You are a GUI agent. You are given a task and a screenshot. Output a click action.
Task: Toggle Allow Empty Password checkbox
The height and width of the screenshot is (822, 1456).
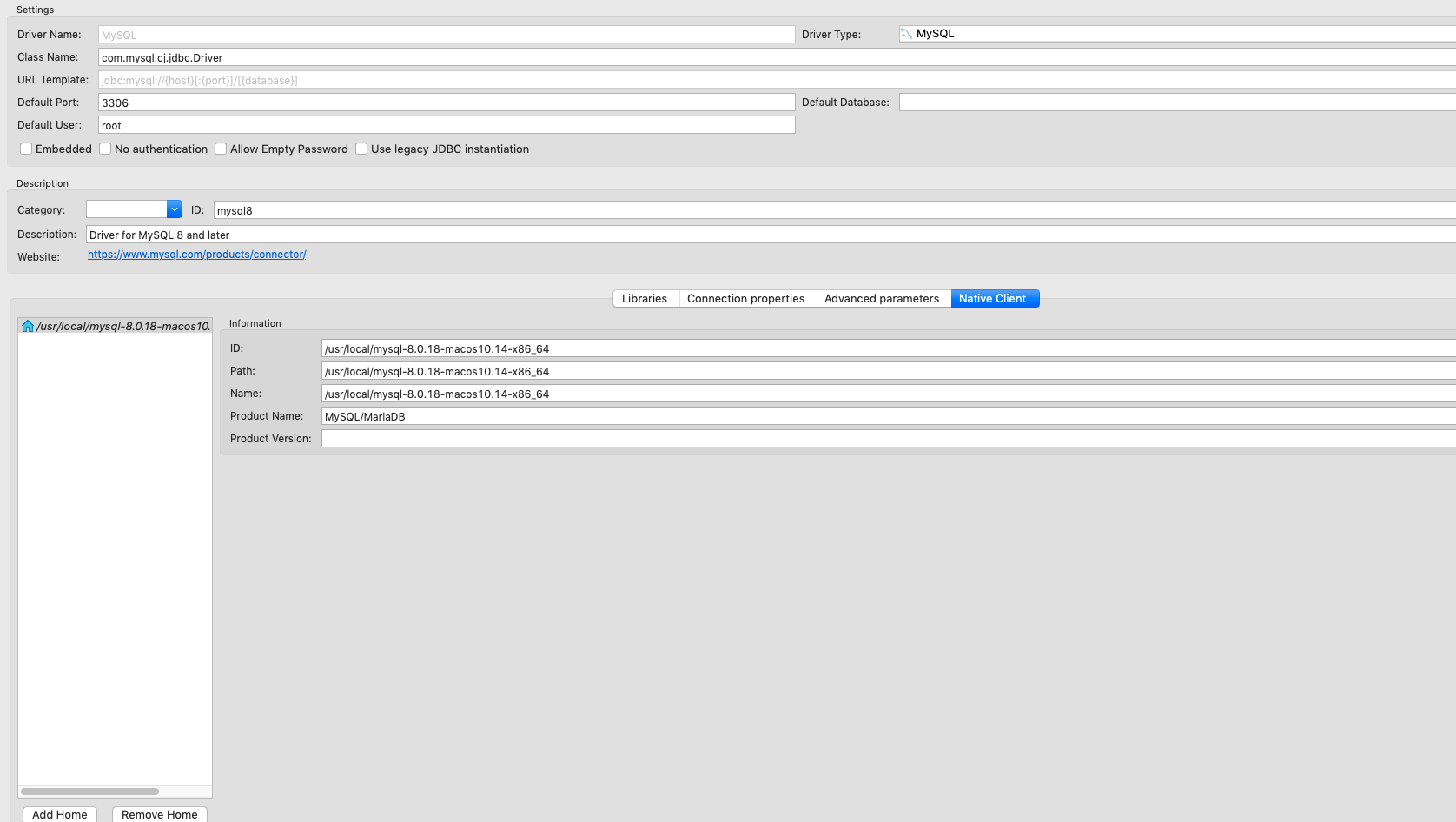tap(221, 149)
